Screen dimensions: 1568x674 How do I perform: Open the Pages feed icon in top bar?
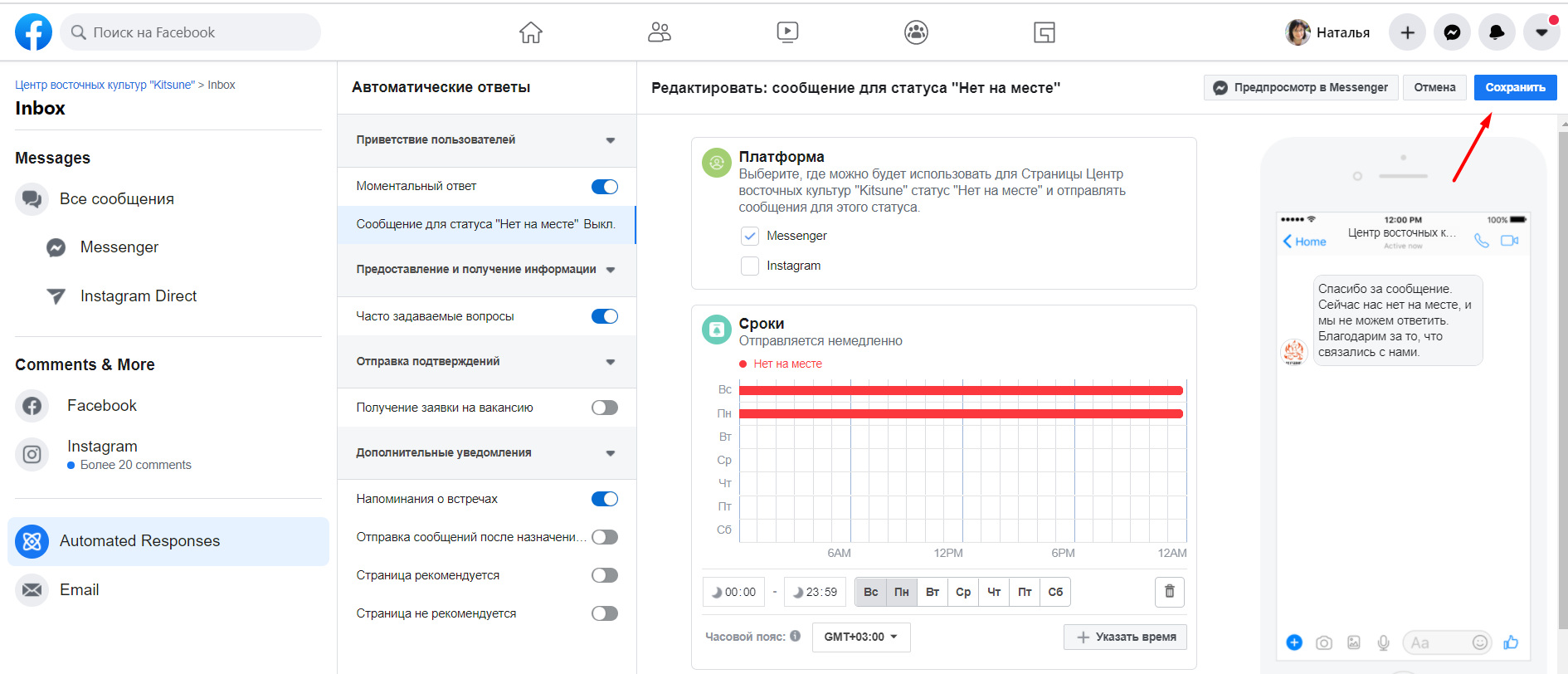(1045, 32)
